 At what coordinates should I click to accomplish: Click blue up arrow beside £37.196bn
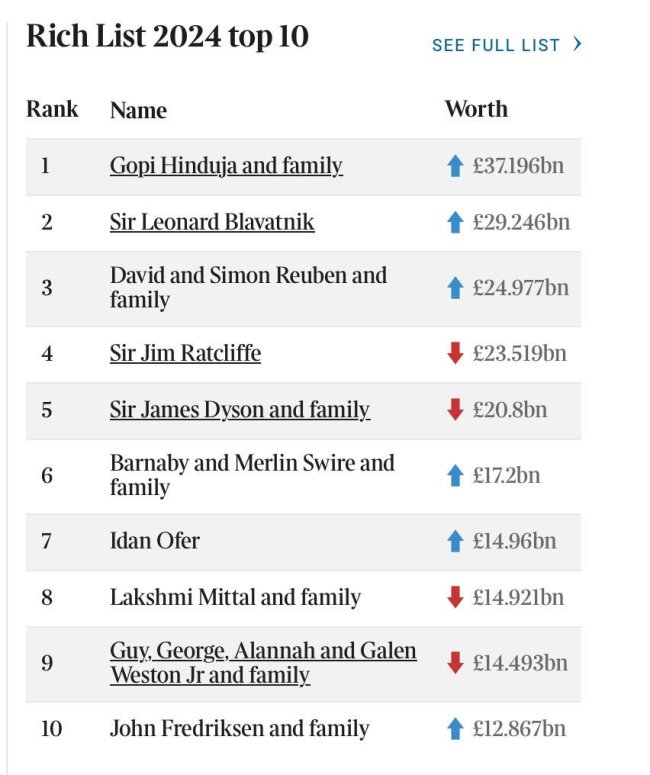pos(455,166)
